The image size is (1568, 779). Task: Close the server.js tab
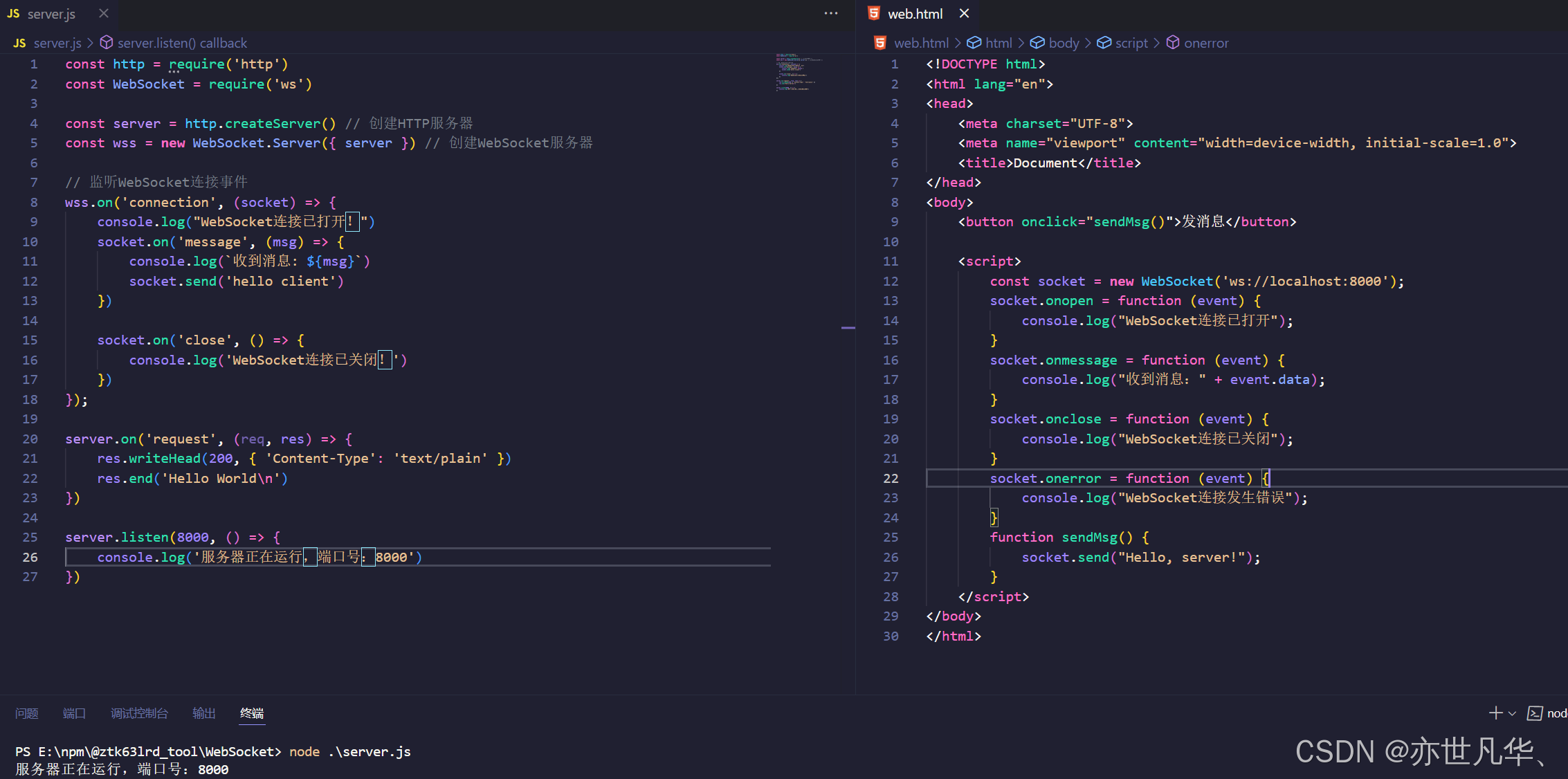(104, 14)
